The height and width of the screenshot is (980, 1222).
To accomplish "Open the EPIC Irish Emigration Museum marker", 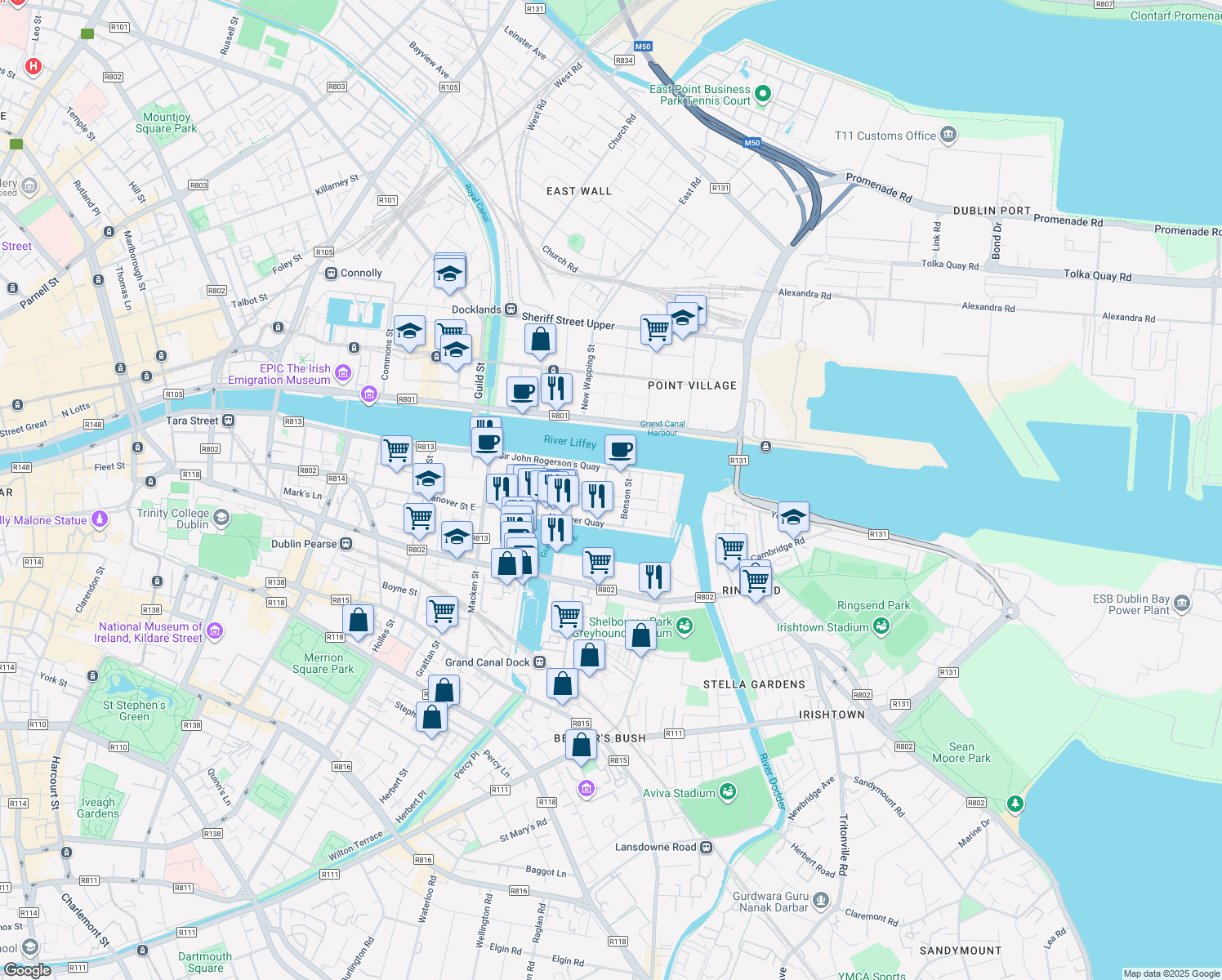I will (344, 373).
